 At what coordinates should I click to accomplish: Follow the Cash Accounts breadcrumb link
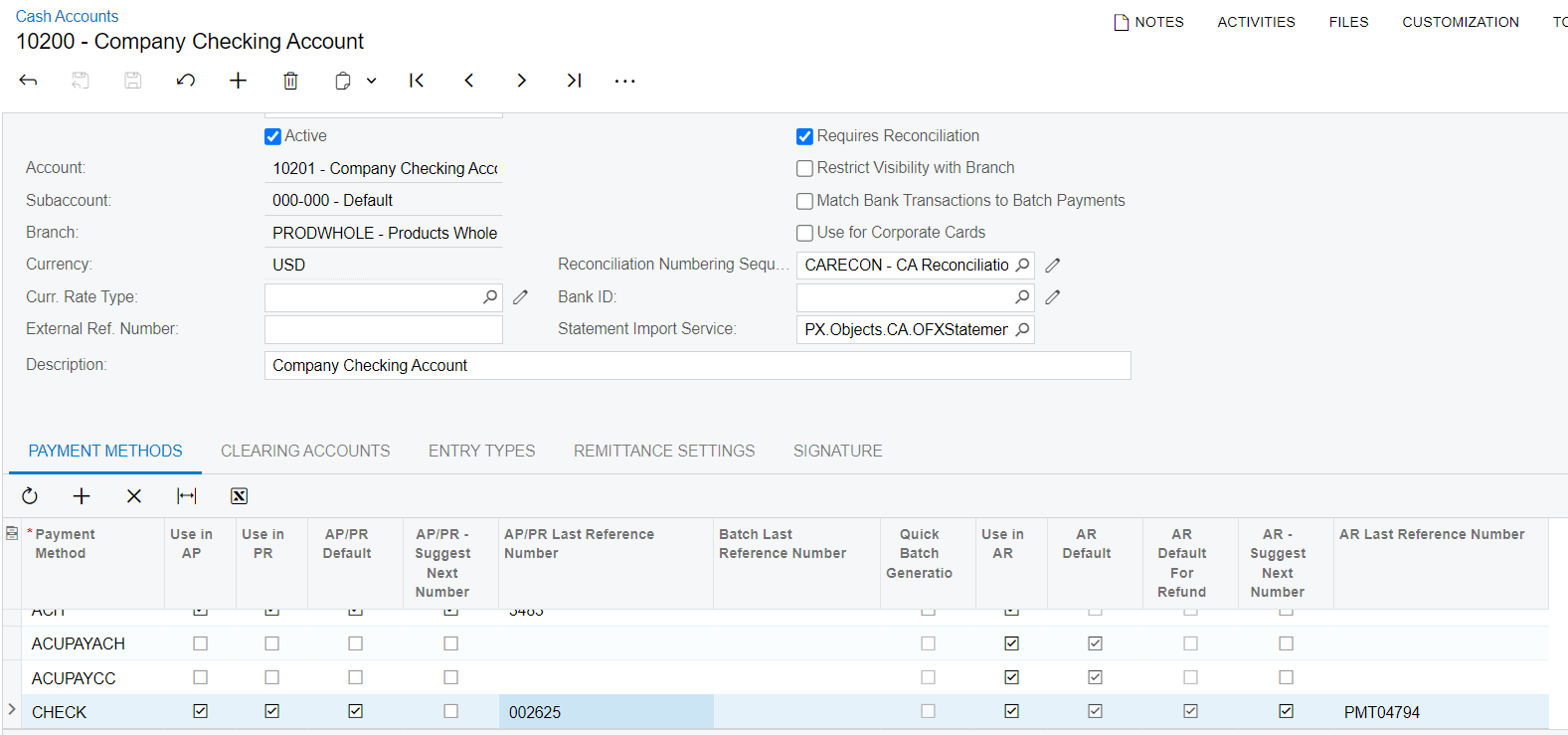(67, 16)
